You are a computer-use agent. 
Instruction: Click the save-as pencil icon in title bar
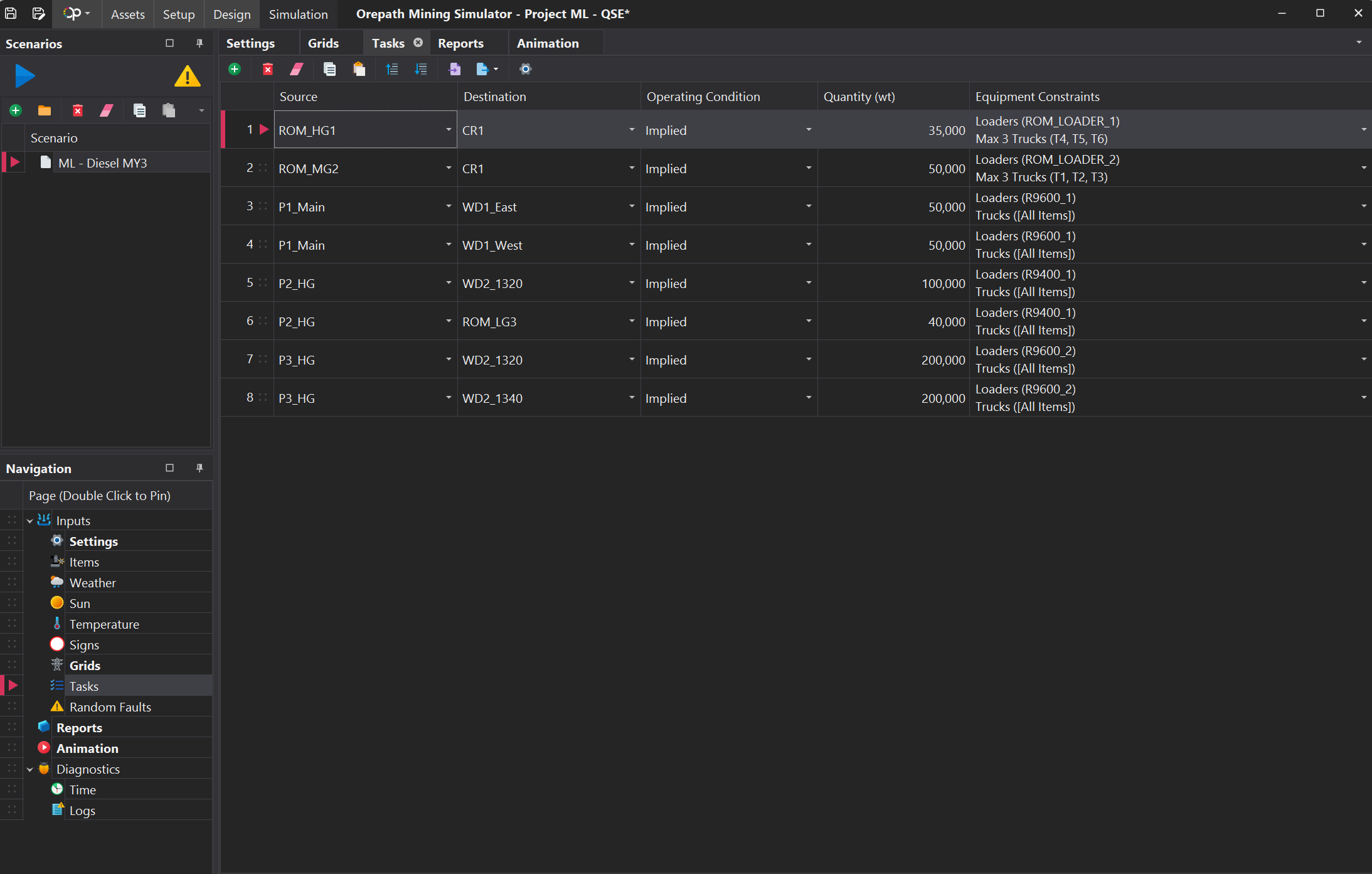coord(38,13)
